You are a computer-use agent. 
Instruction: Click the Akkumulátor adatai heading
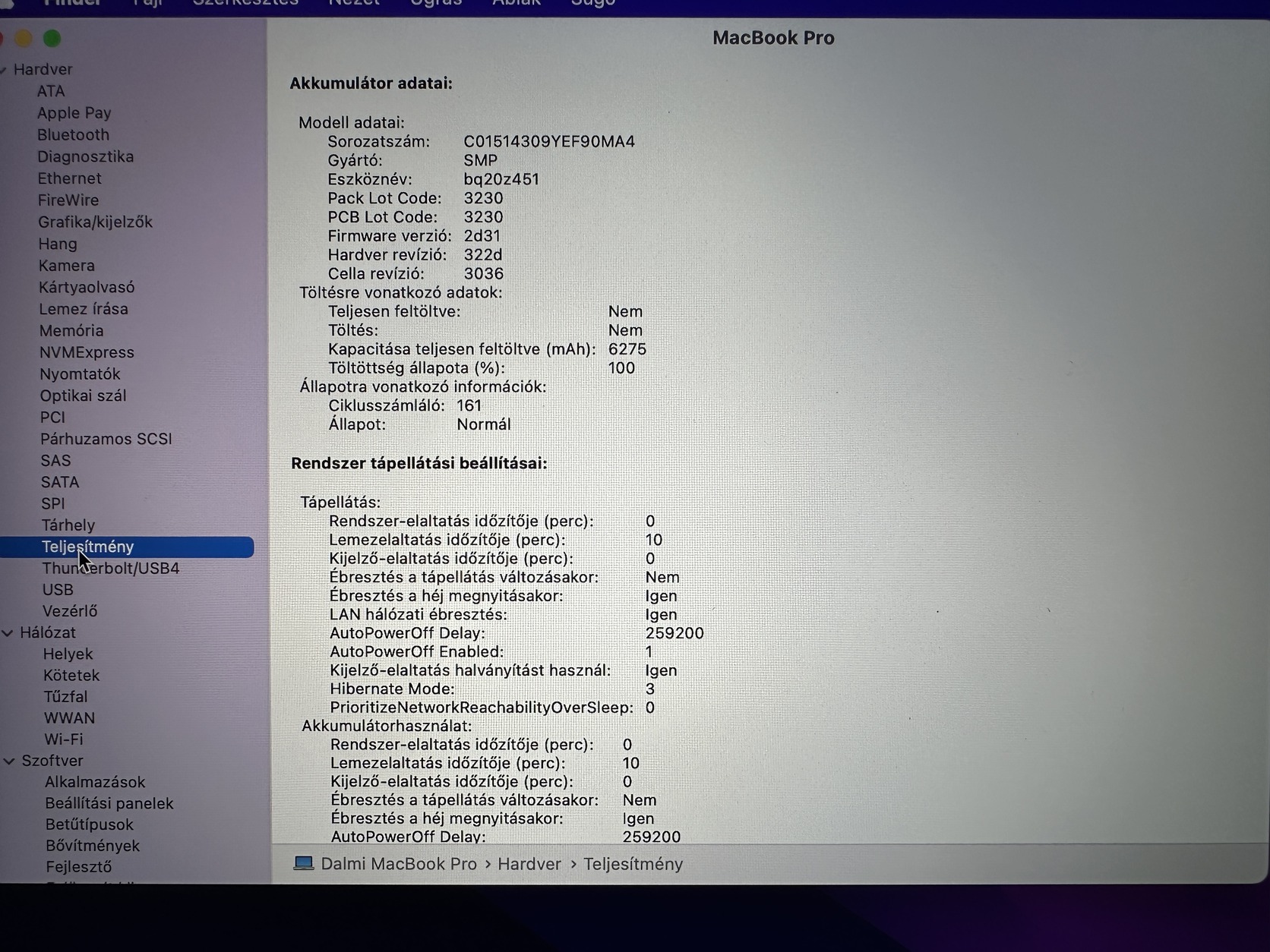tap(371, 84)
